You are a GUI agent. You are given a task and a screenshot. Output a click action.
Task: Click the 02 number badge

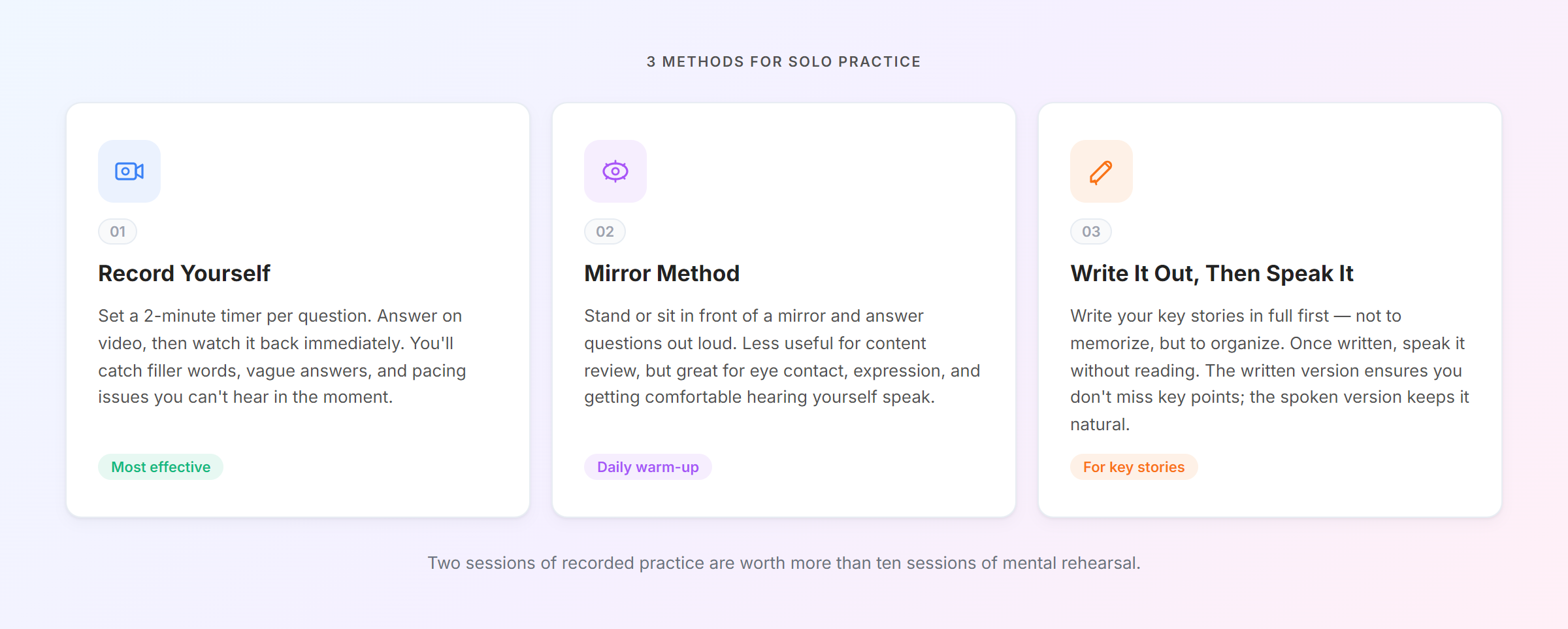coord(604,231)
